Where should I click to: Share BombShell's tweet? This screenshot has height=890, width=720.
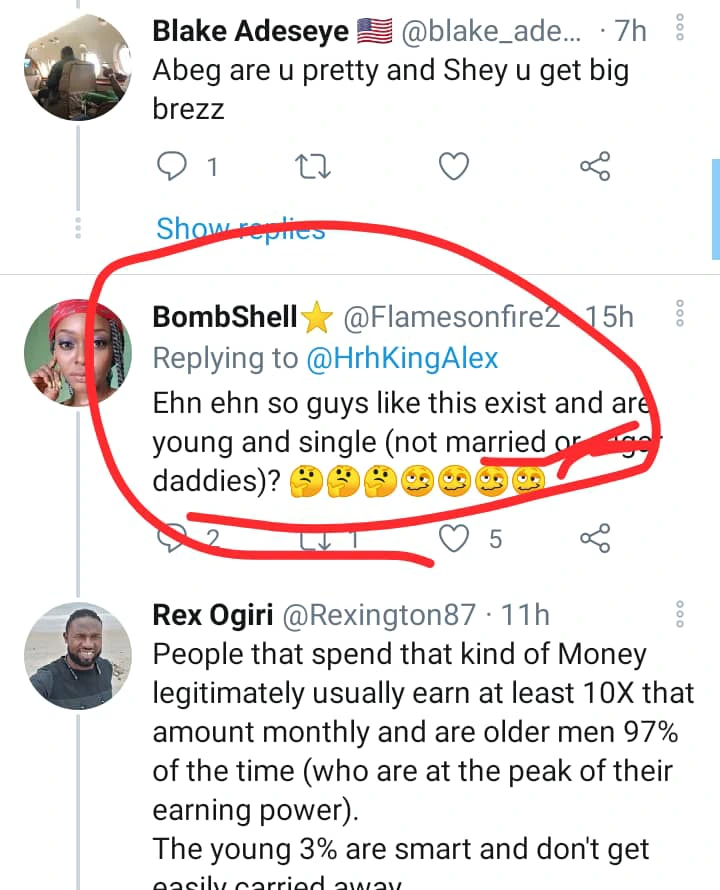(x=594, y=540)
